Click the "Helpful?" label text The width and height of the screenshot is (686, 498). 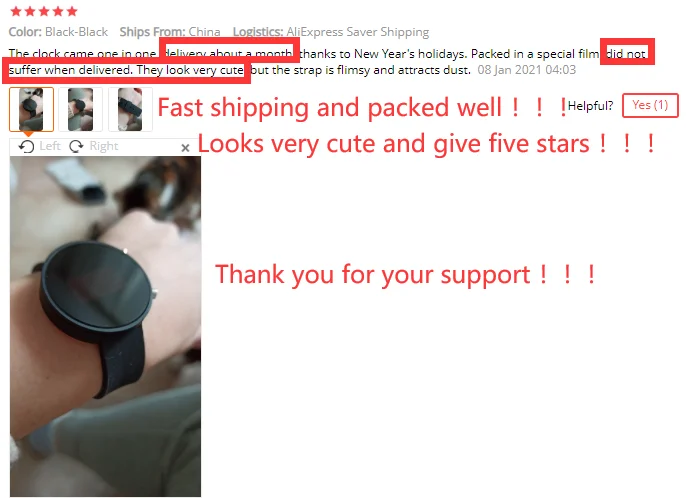590,106
